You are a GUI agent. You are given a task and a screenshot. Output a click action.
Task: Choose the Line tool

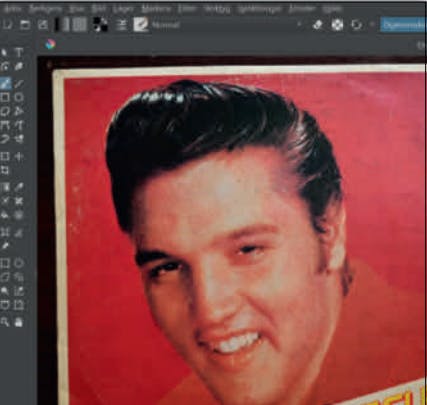pyautogui.click(x=19, y=83)
